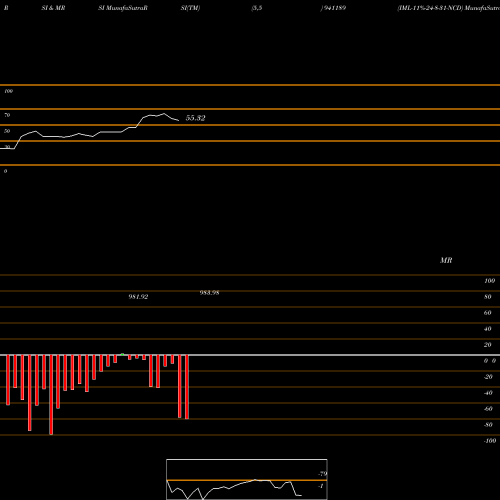Image resolution: width=500 pixels, height=500 pixels.
Task: Click the MR axis label 60
Action: 488,313
